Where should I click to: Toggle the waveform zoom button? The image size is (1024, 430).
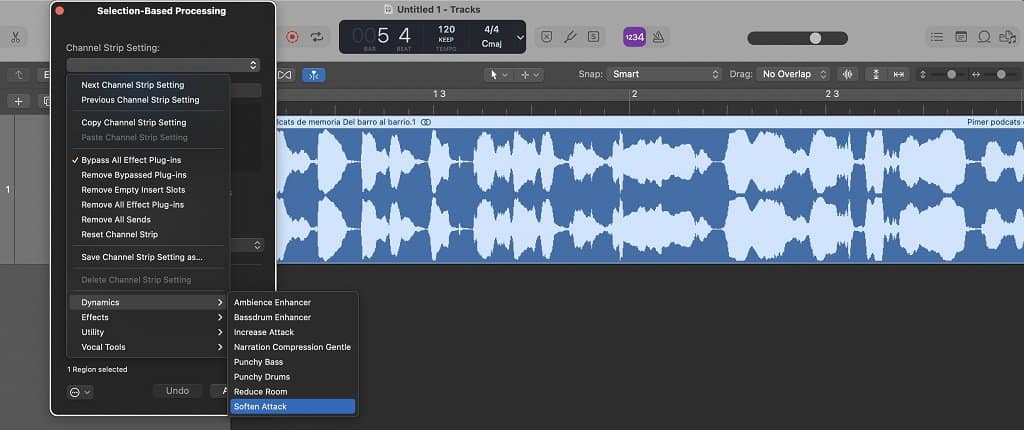point(849,74)
